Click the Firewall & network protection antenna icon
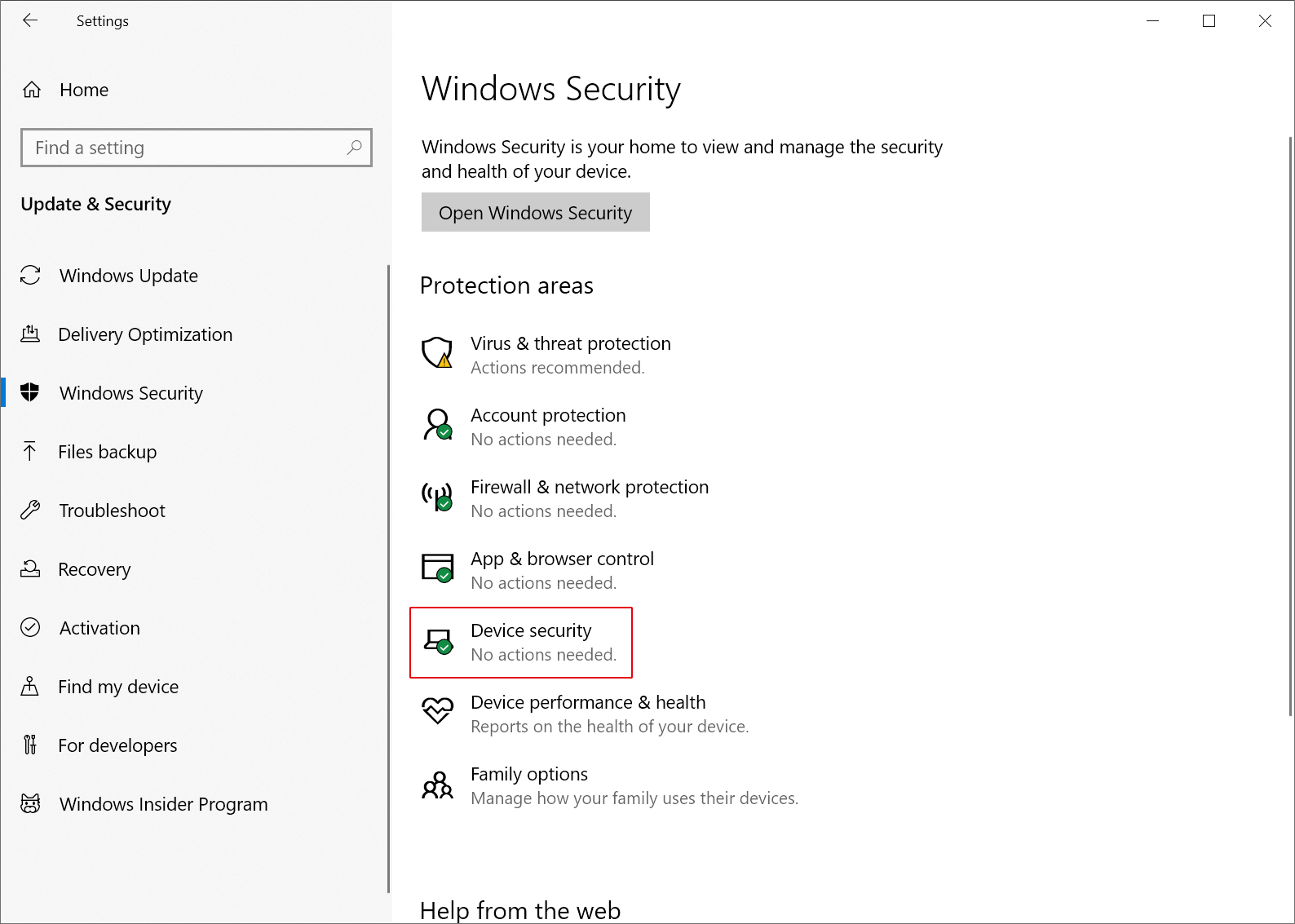1295x924 pixels. (x=437, y=497)
